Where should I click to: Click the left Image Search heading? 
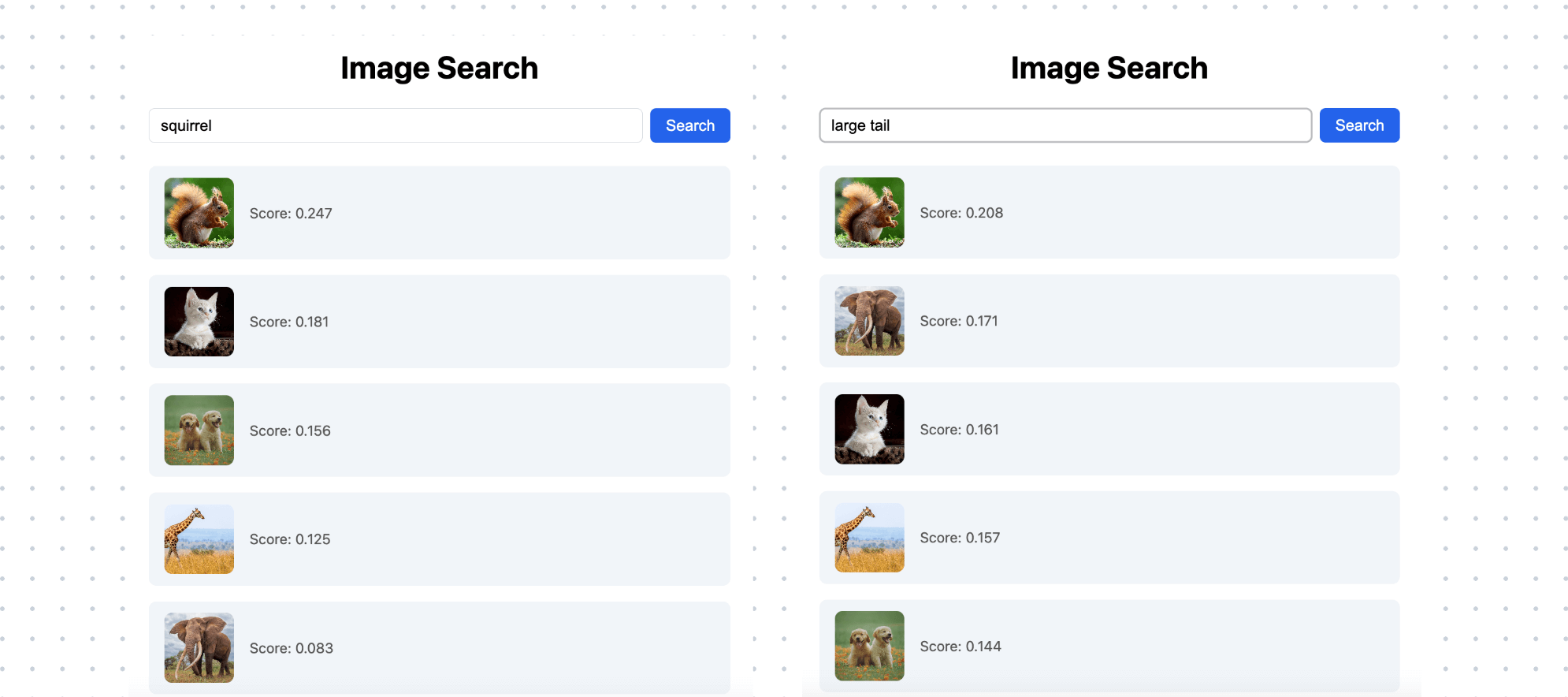point(439,68)
